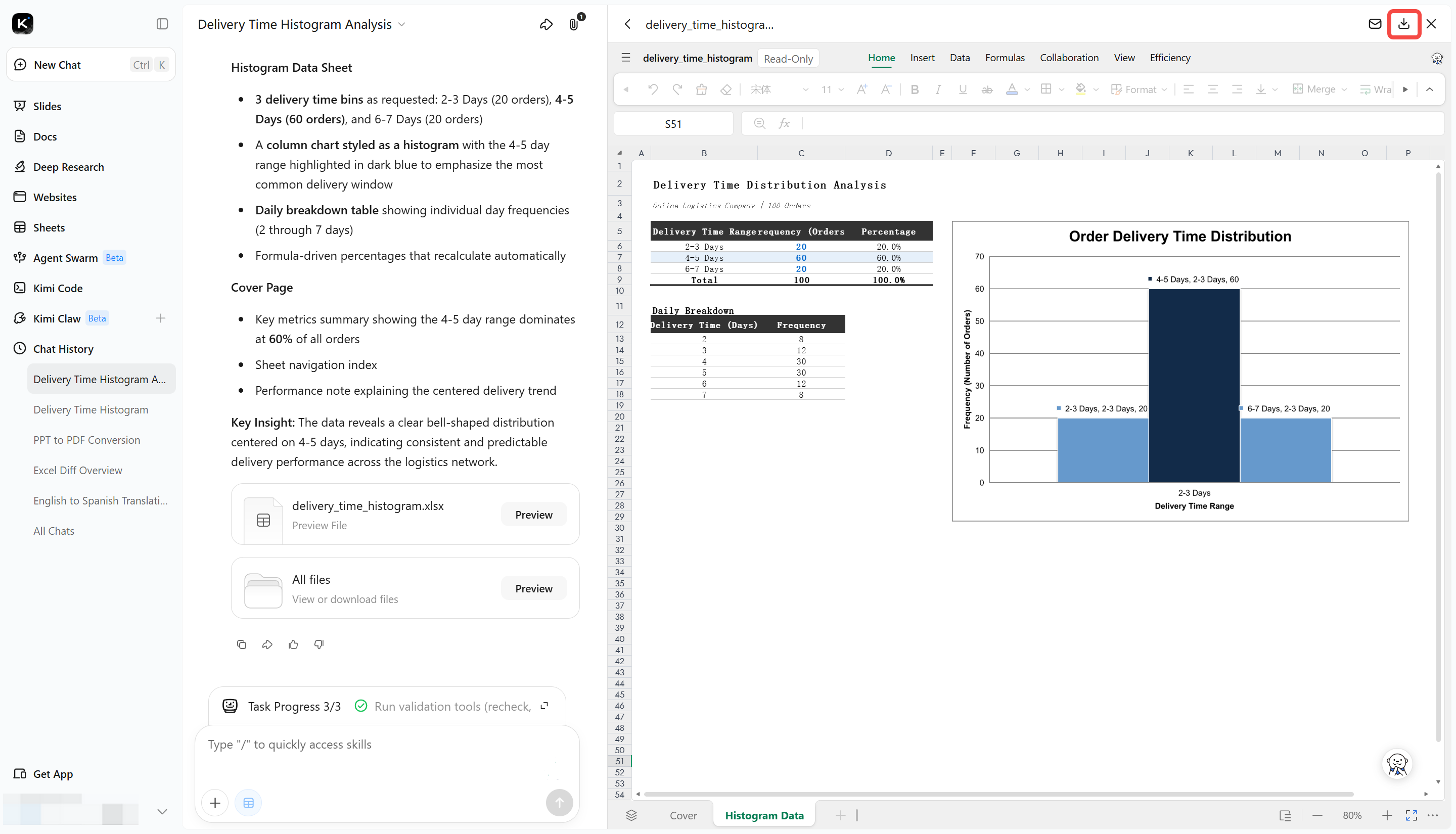
Task: Click the Kimi logo icon
Action: pyautogui.click(x=23, y=23)
